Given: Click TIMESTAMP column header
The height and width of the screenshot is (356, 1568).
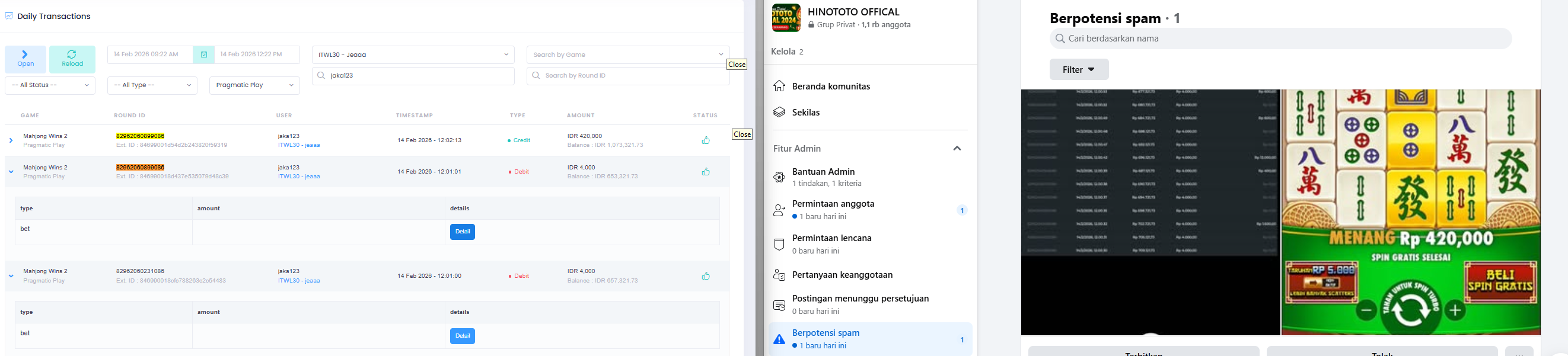Looking at the screenshot, I should click(x=415, y=116).
